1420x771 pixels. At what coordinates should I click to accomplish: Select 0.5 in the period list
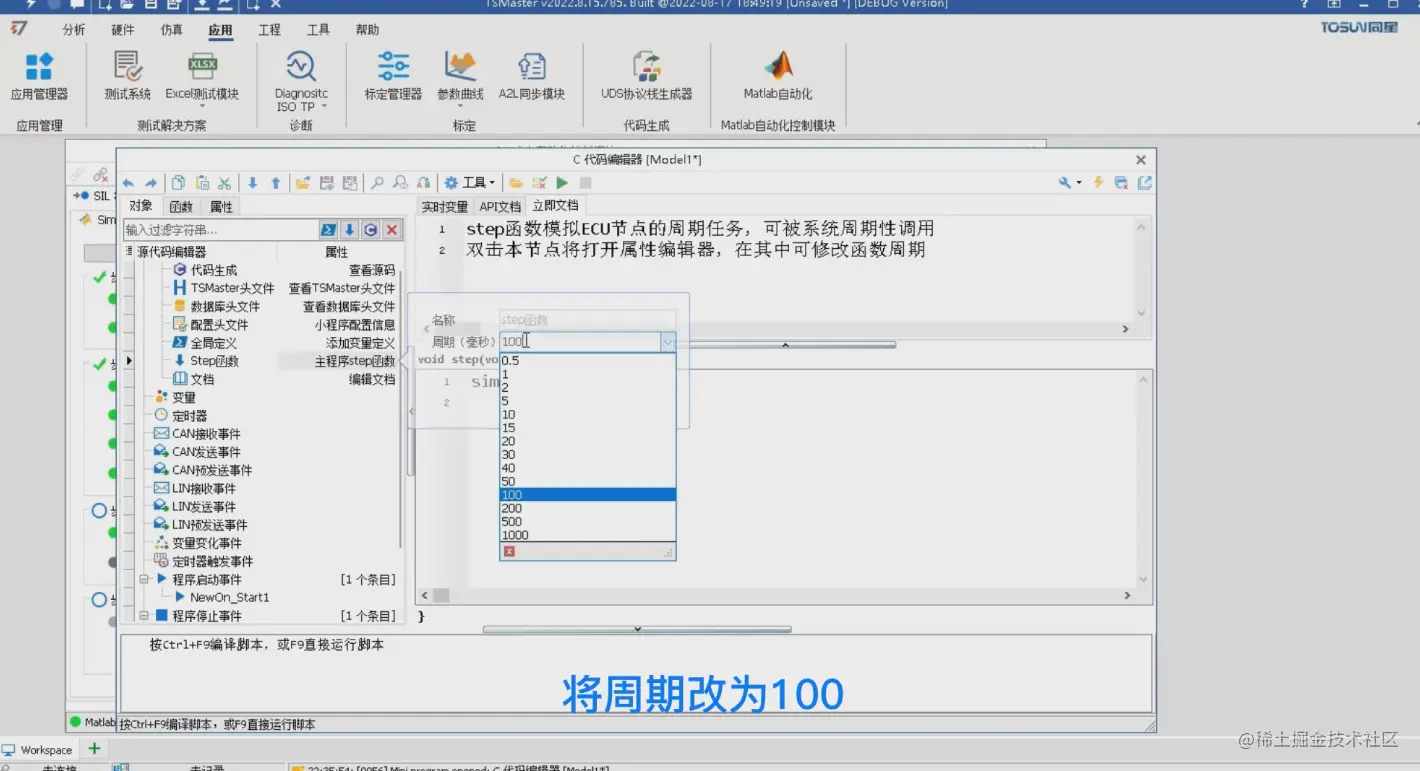click(x=588, y=361)
